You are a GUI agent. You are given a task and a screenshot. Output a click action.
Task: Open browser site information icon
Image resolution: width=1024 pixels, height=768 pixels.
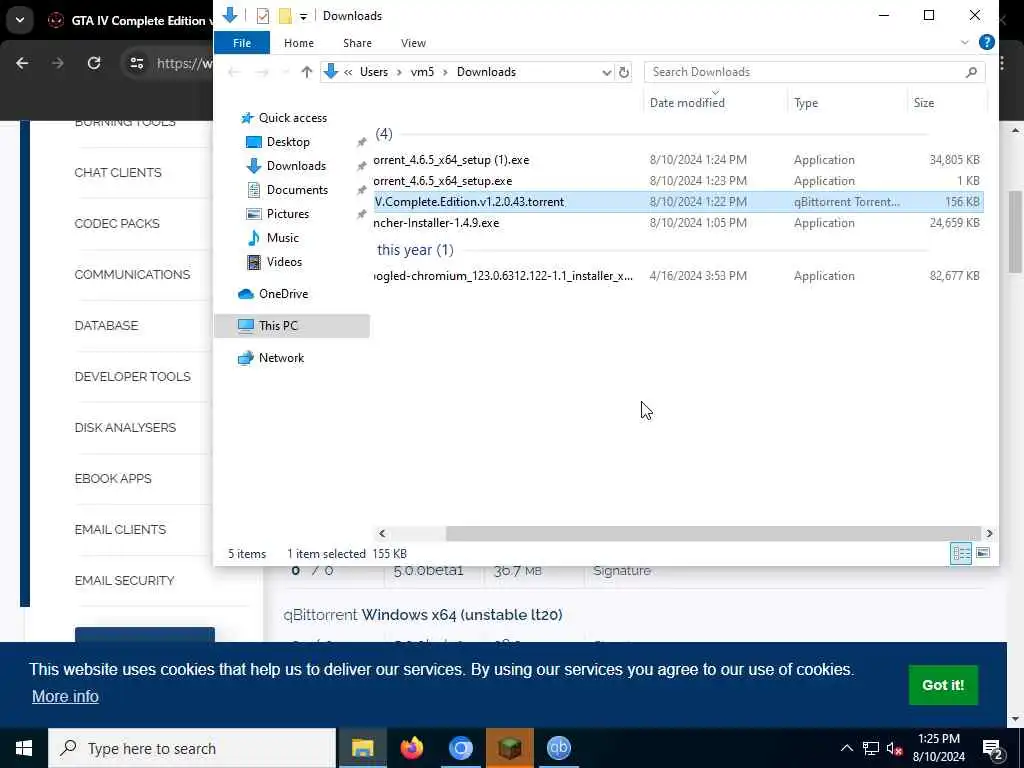click(x=136, y=63)
